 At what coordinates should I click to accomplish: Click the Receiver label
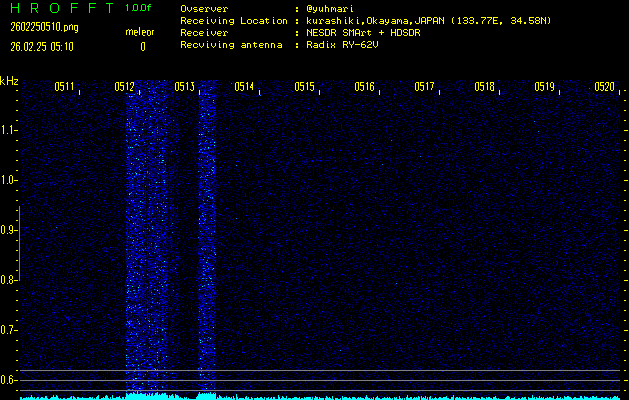click(204, 33)
